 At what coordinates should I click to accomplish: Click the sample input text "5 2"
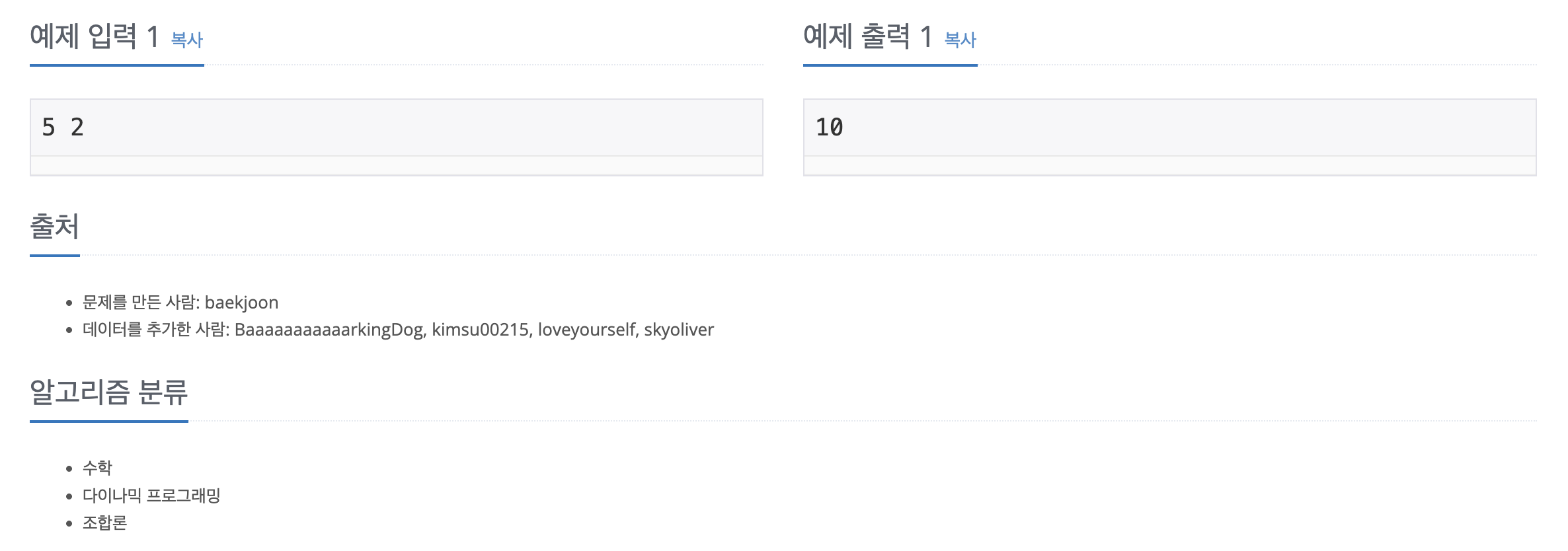[63, 128]
